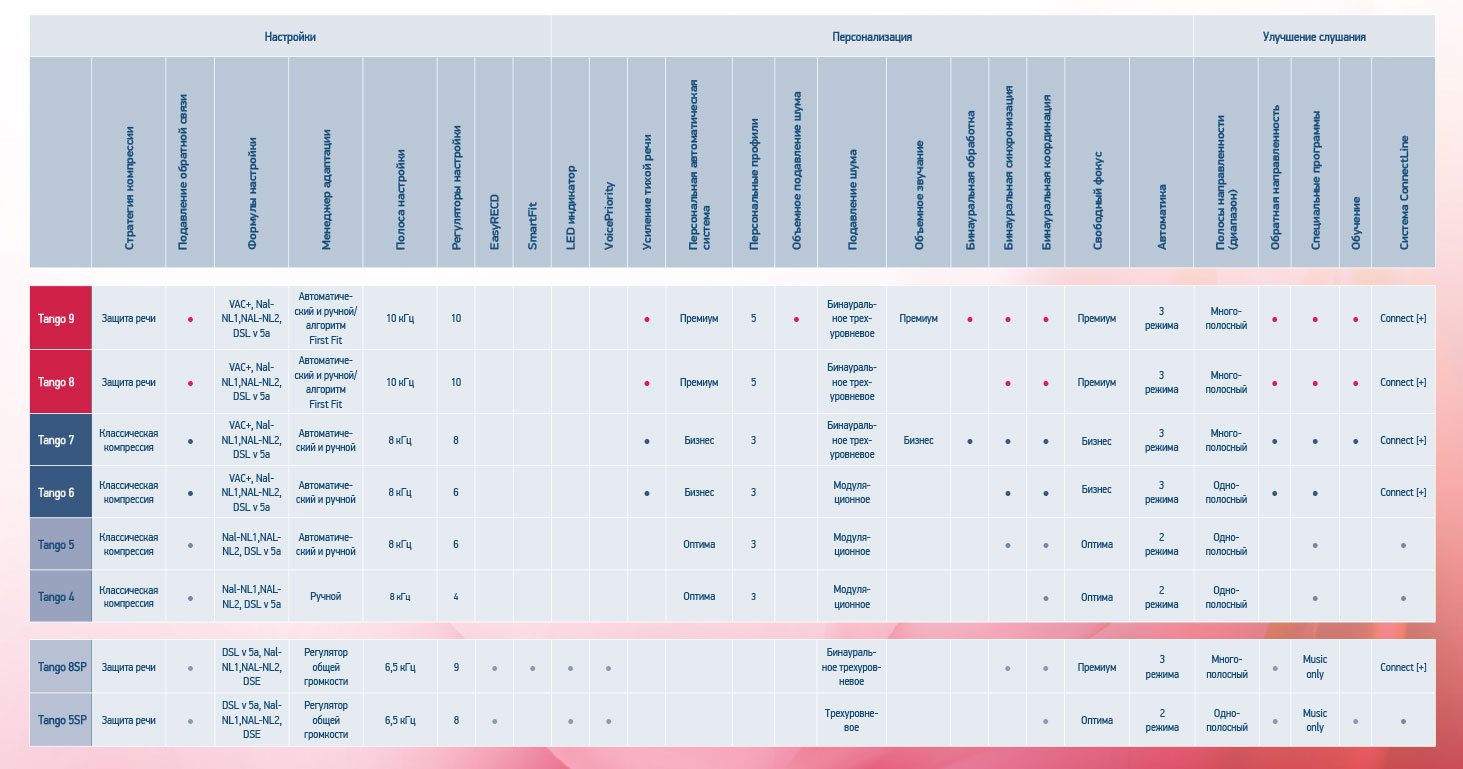Click the Tango 6 Усиление тихой речи dot
Image resolution: width=1463 pixels, height=769 pixels.
[x=647, y=493]
